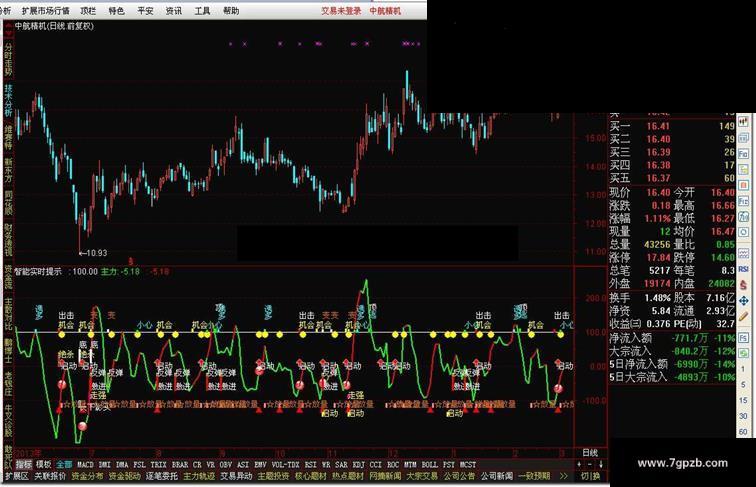The width and height of the screenshot is (756, 487).
Task: Select the OBV indicator
Action: pyautogui.click(x=226, y=465)
